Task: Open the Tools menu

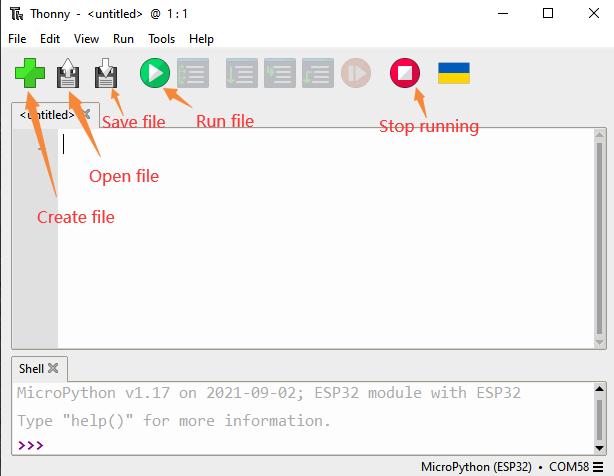Action: click(x=161, y=39)
